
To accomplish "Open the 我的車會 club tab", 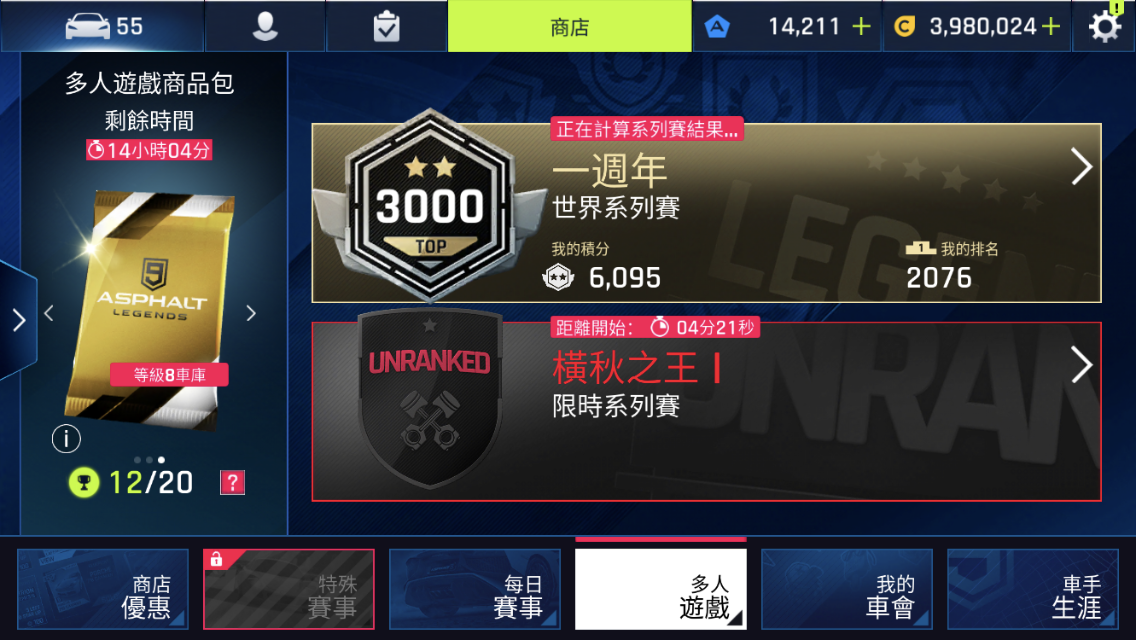I will tap(847, 589).
